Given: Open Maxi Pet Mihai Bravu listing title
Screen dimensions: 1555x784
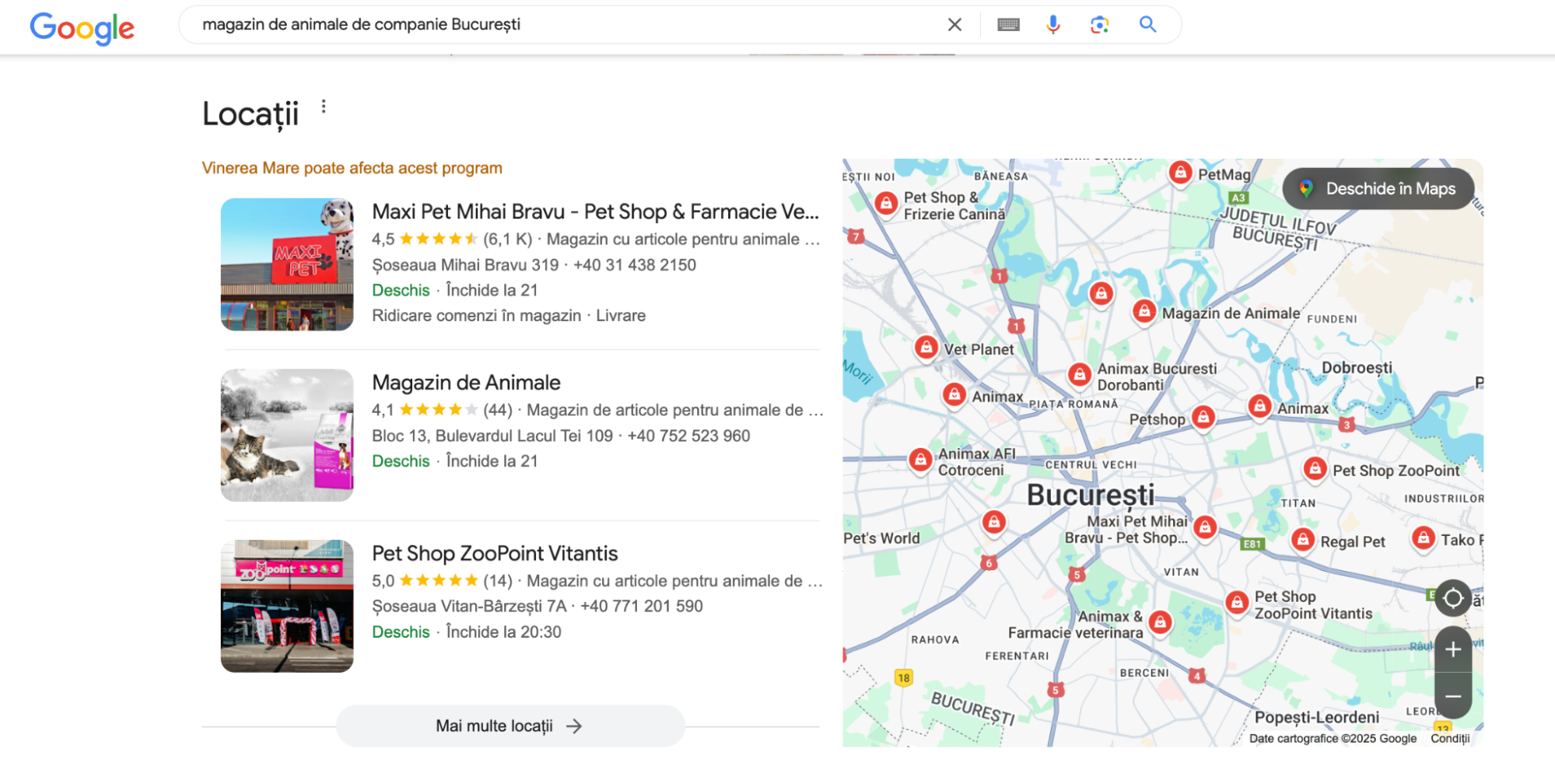Looking at the screenshot, I should coord(595,212).
